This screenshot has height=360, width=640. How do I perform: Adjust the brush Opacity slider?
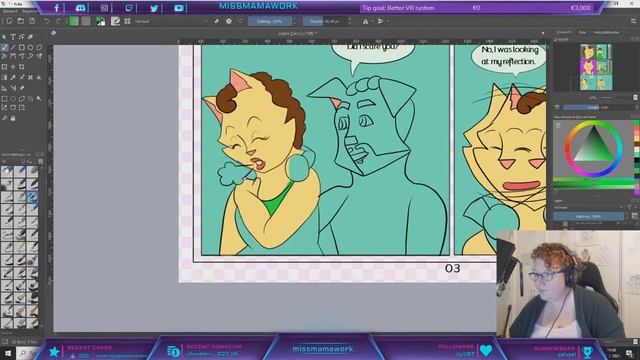pos(270,21)
